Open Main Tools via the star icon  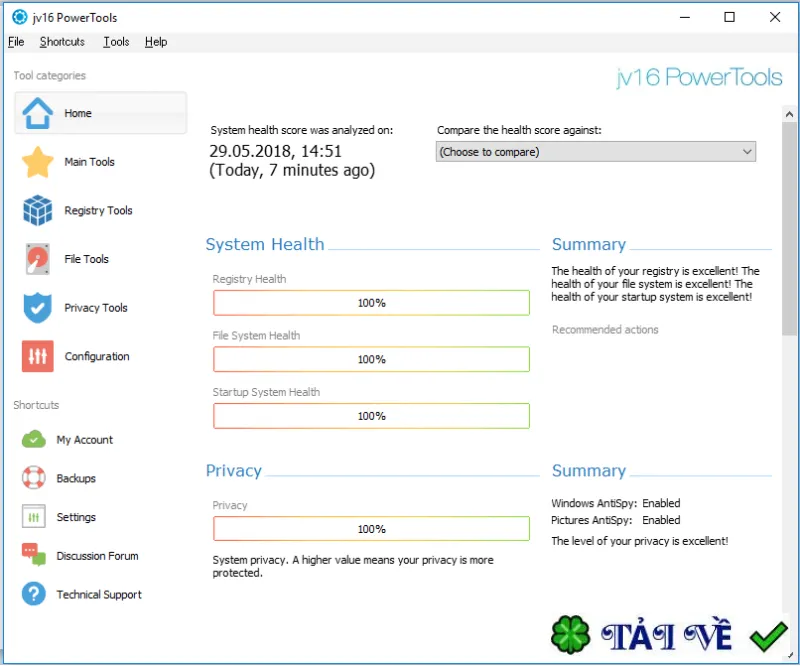37,162
